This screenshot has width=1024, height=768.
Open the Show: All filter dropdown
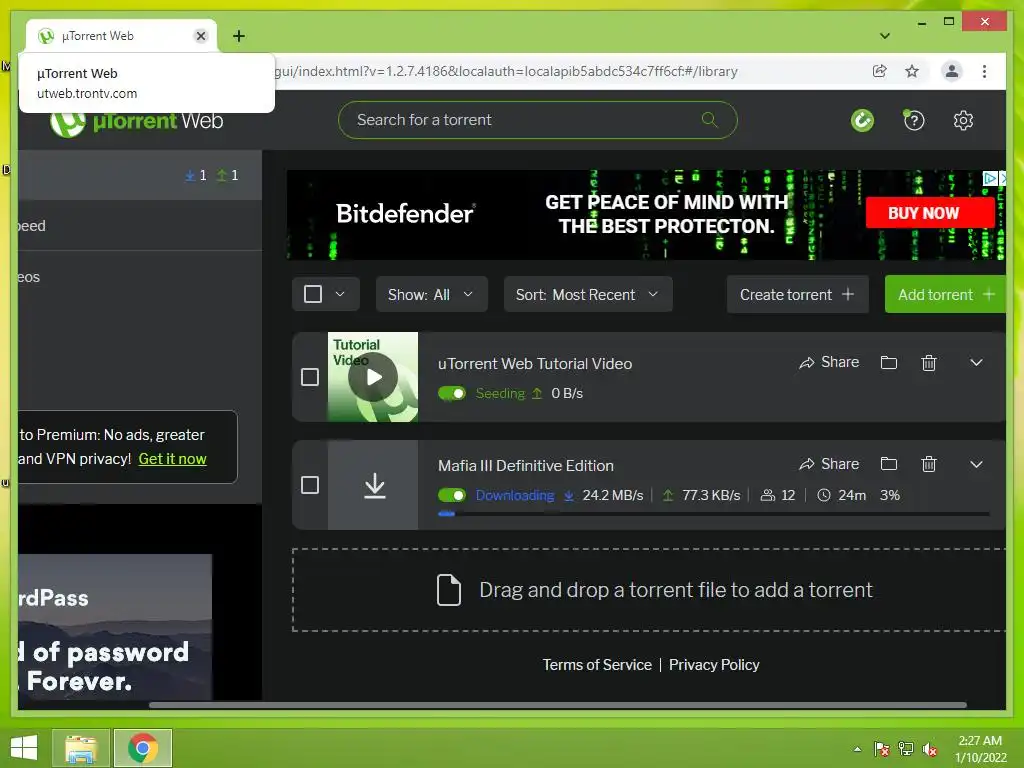[431, 295]
